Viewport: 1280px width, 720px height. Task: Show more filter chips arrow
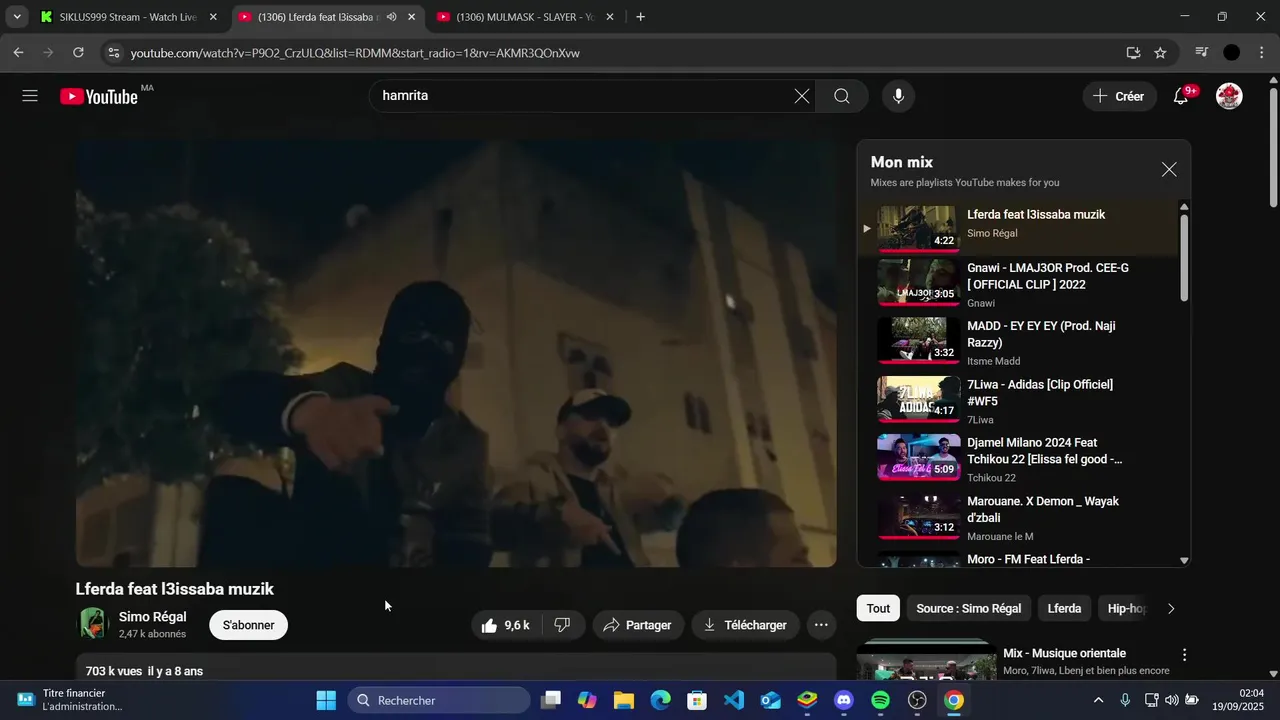click(1171, 608)
